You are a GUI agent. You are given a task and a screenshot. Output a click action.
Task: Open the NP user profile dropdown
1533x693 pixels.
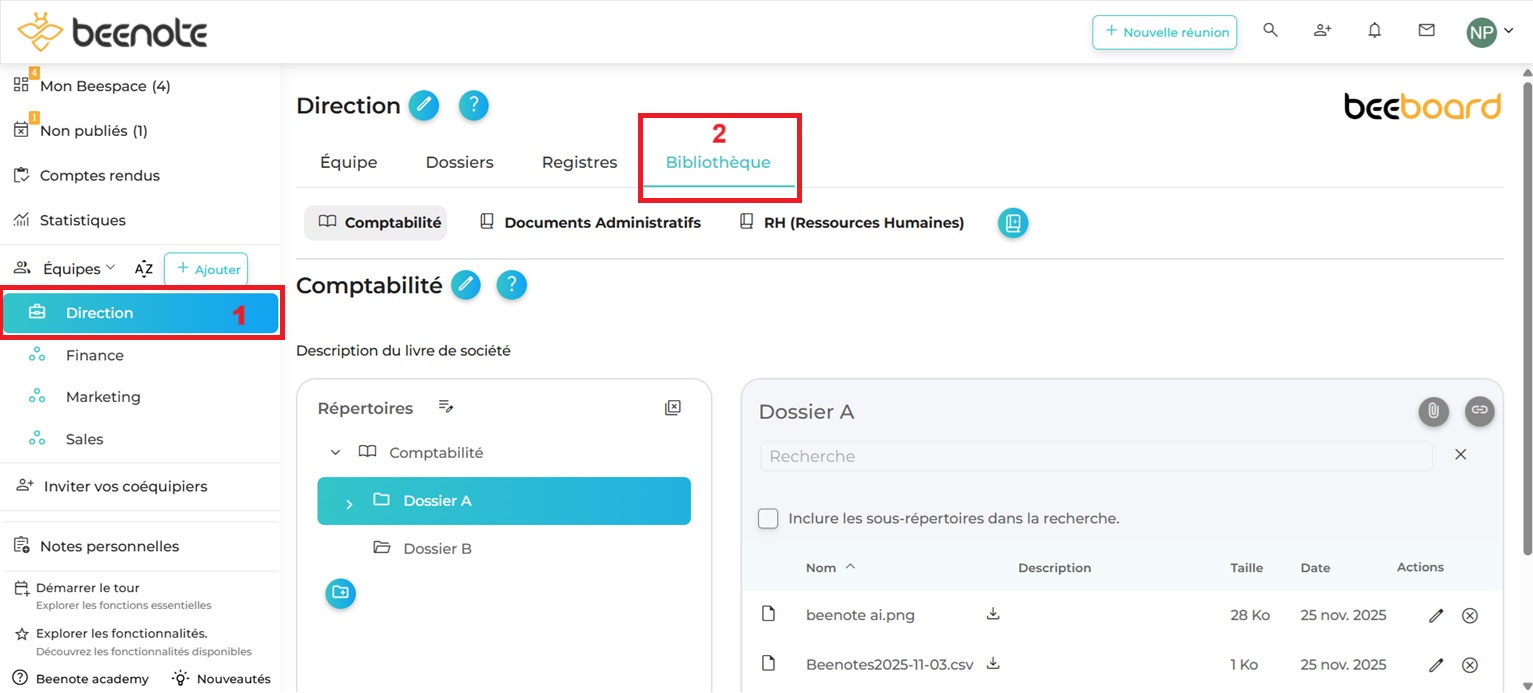coord(1489,32)
